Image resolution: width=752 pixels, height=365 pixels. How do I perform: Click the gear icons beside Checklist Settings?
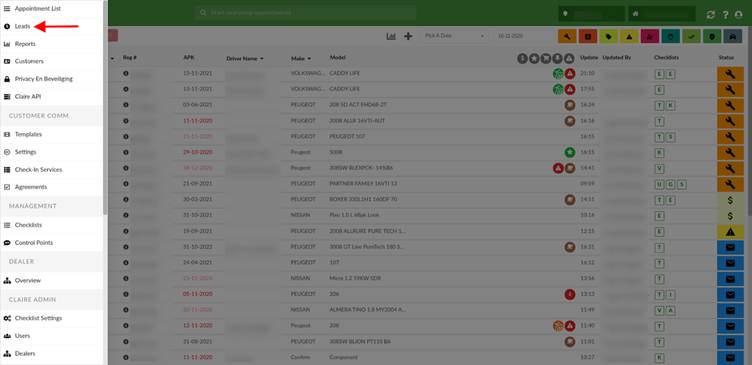click(x=7, y=318)
